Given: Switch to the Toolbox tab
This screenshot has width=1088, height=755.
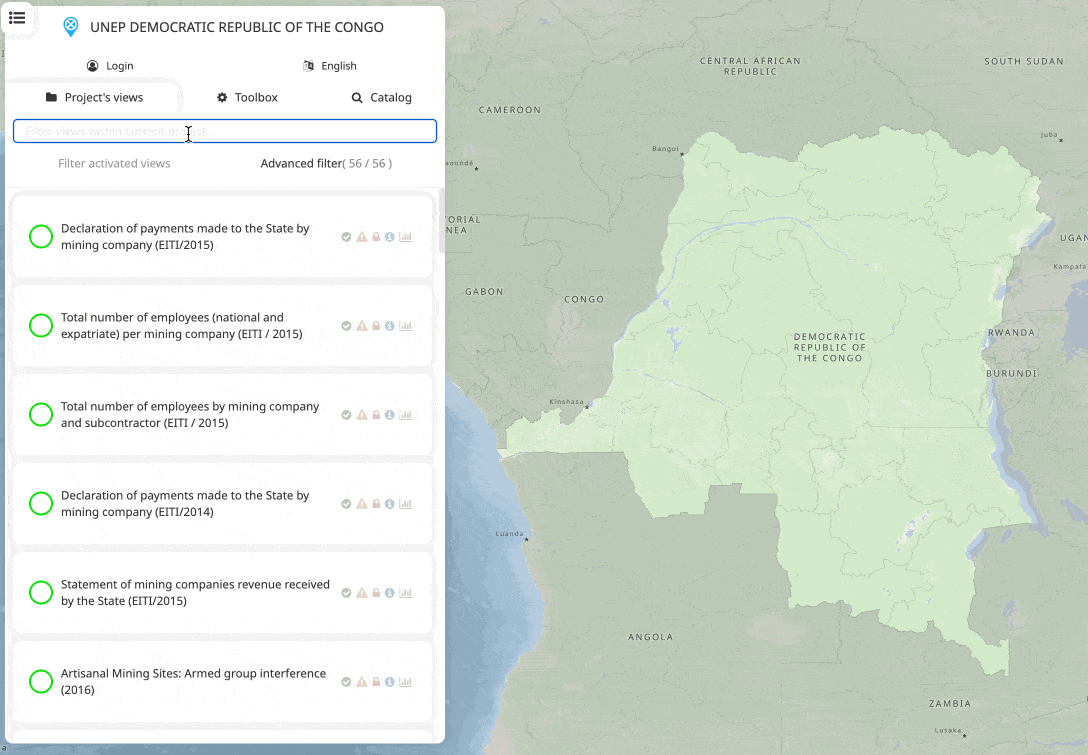Looking at the screenshot, I should 247,98.
